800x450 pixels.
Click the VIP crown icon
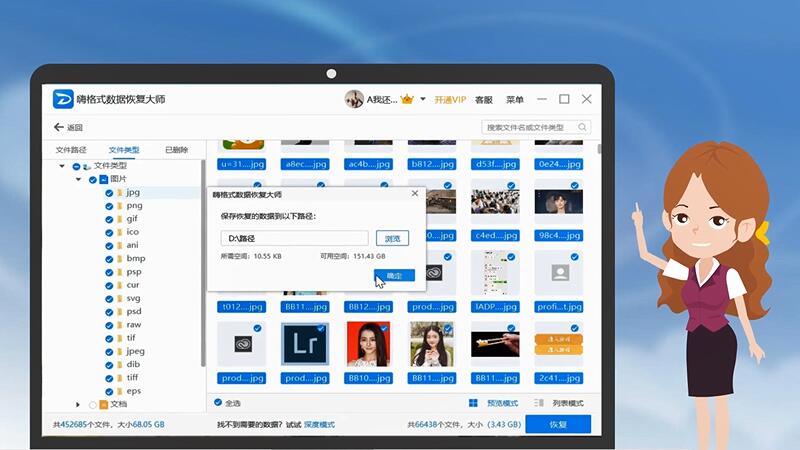coord(407,99)
